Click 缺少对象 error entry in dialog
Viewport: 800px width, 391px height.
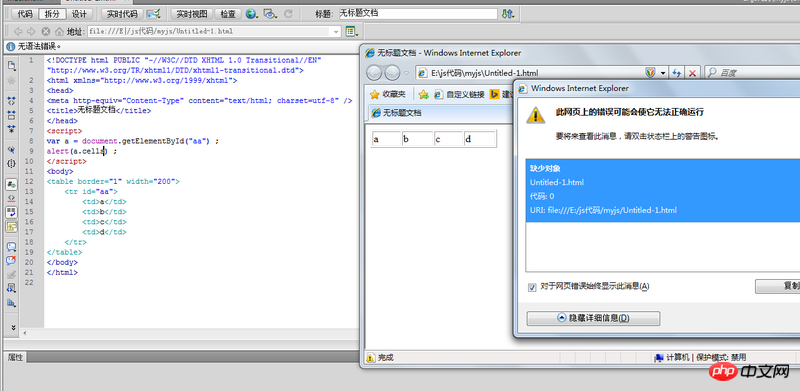coord(545,168)
